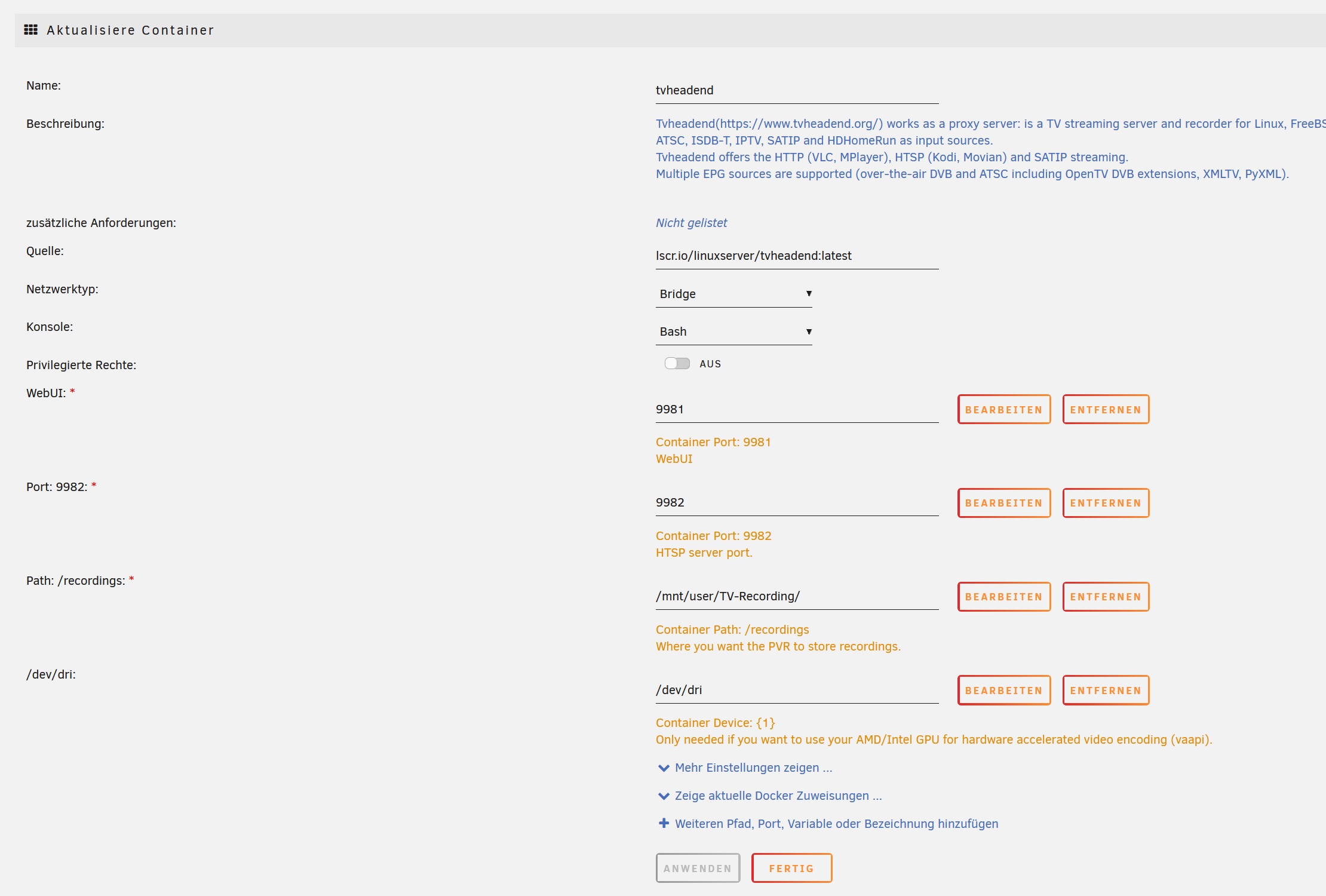The width and height of the screenshot is (1326, 896).
Task: Open the Netzwerktyp Bridge dropdown
Action: click(734, 294)
